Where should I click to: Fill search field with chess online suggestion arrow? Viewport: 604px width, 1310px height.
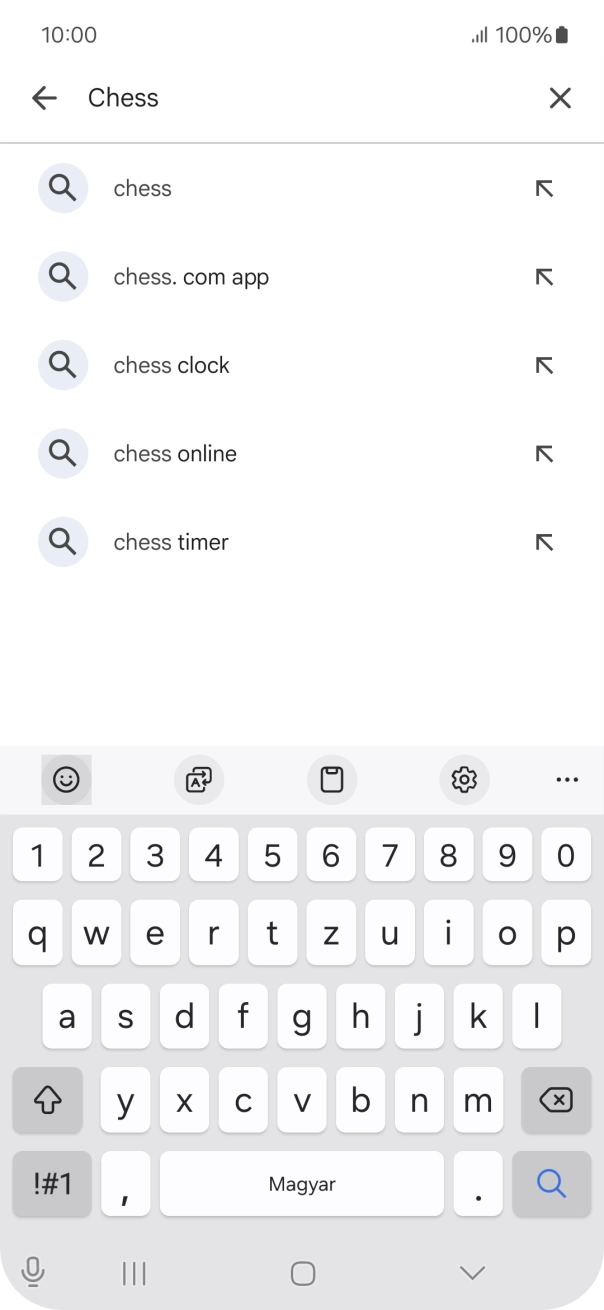[544, 453]
